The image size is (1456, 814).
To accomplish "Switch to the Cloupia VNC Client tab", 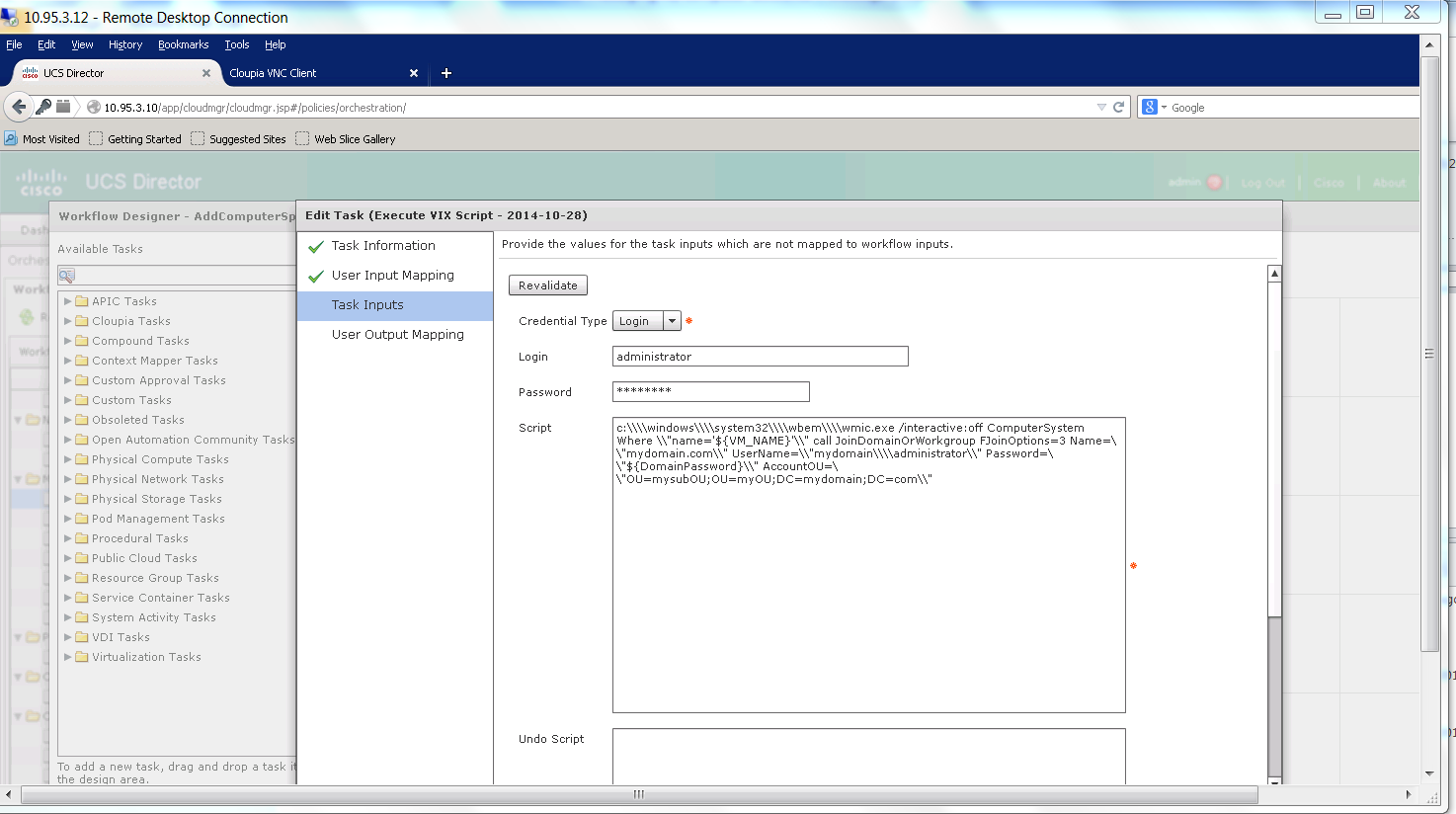I will (x=322, y=73).
